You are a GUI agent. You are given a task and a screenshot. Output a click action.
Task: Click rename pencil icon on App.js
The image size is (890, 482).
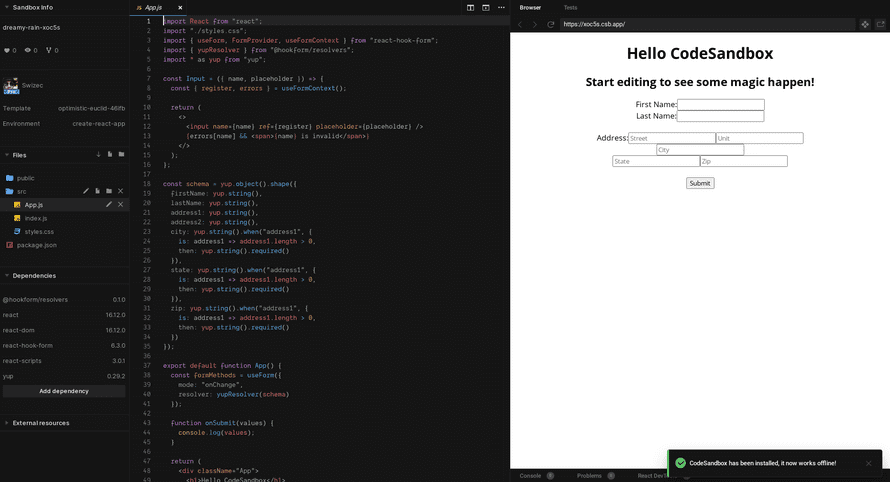[x=109, y=204]
